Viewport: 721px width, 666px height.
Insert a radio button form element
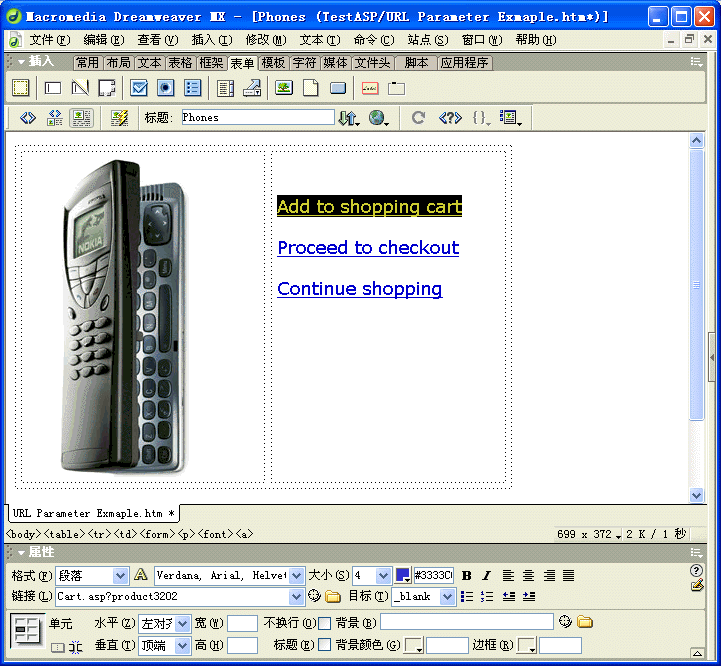[x=166, y=88]
